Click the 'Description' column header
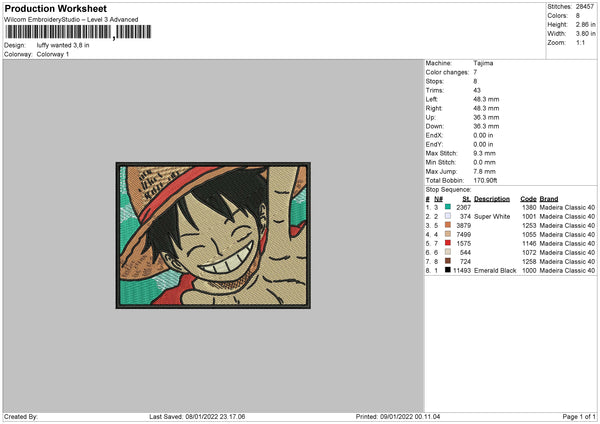The image size is (600, 424). (492, 199)
